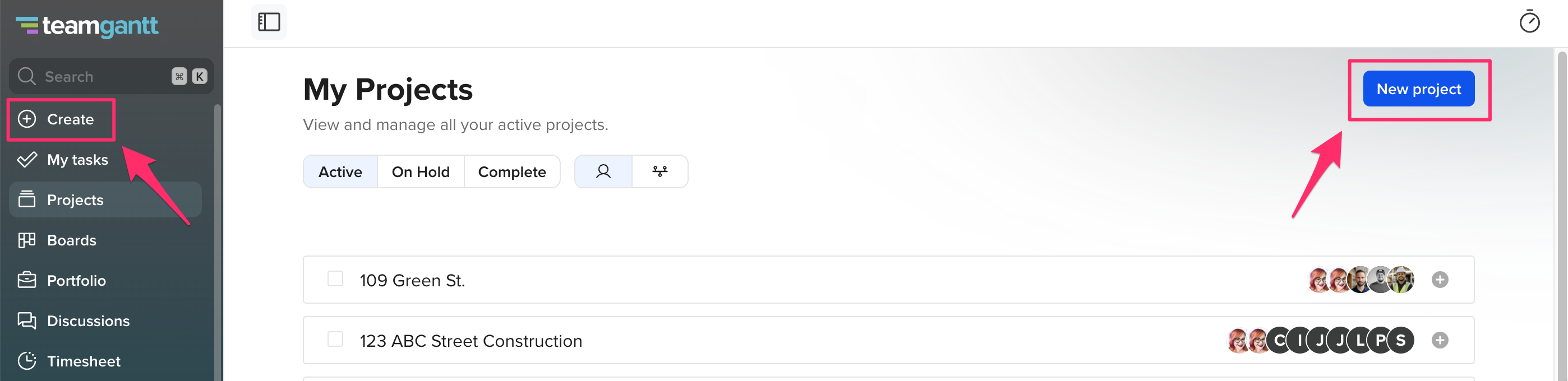1568x381 pixels.
Task: Click the Create plus icon
Action: [x=27, y=119]
